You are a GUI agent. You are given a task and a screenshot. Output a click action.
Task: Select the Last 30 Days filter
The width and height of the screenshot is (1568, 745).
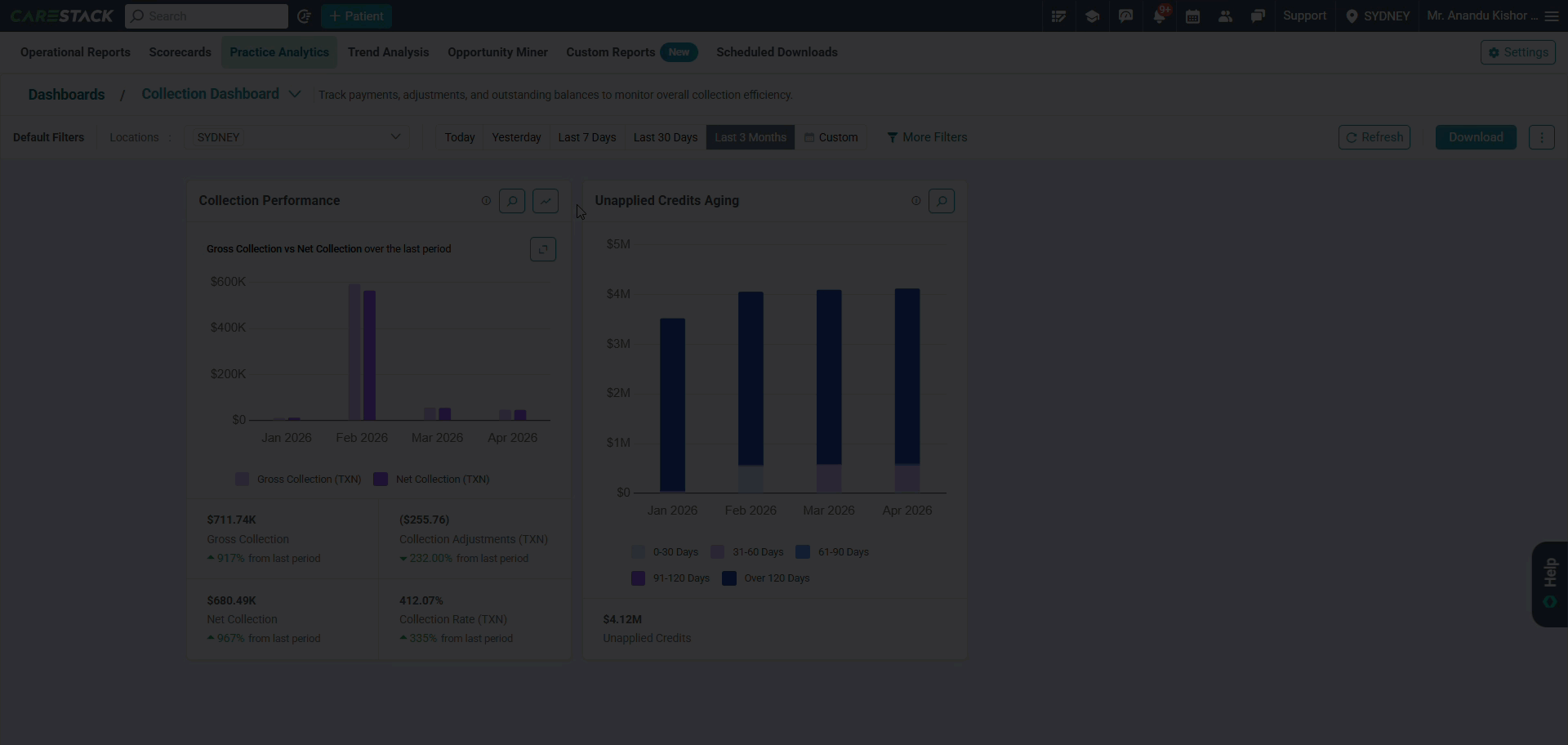[x=666, y=137]
